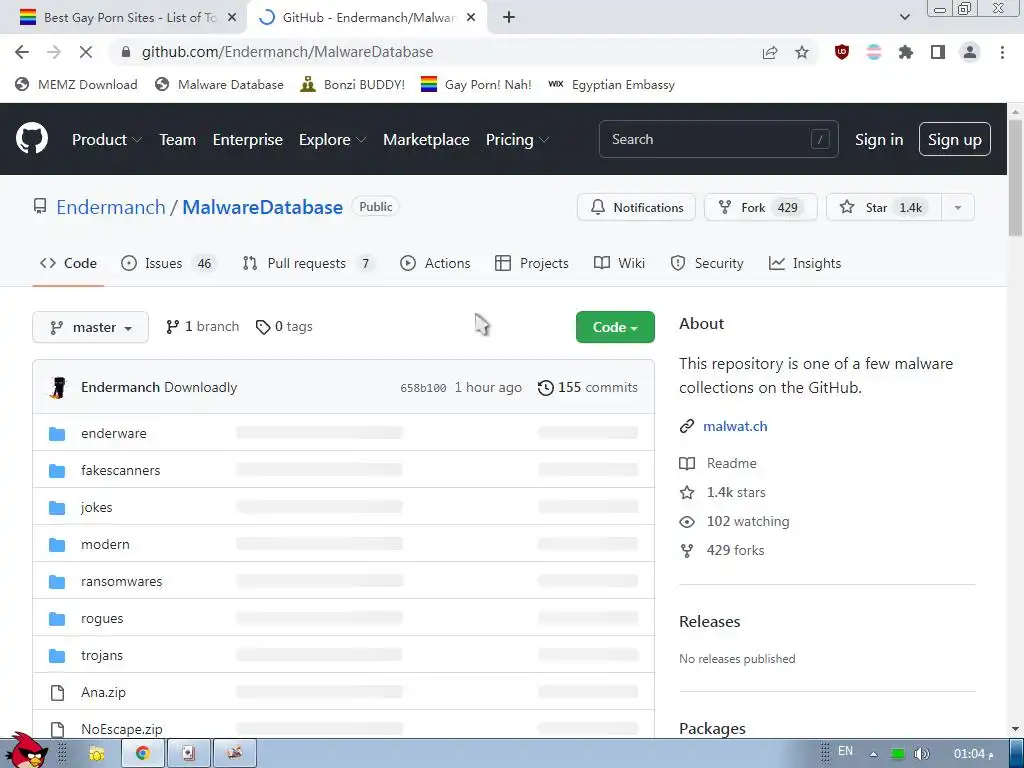Click the commits history clock icon
This screenshot has height=768, width=1024.
click(545, 388)
